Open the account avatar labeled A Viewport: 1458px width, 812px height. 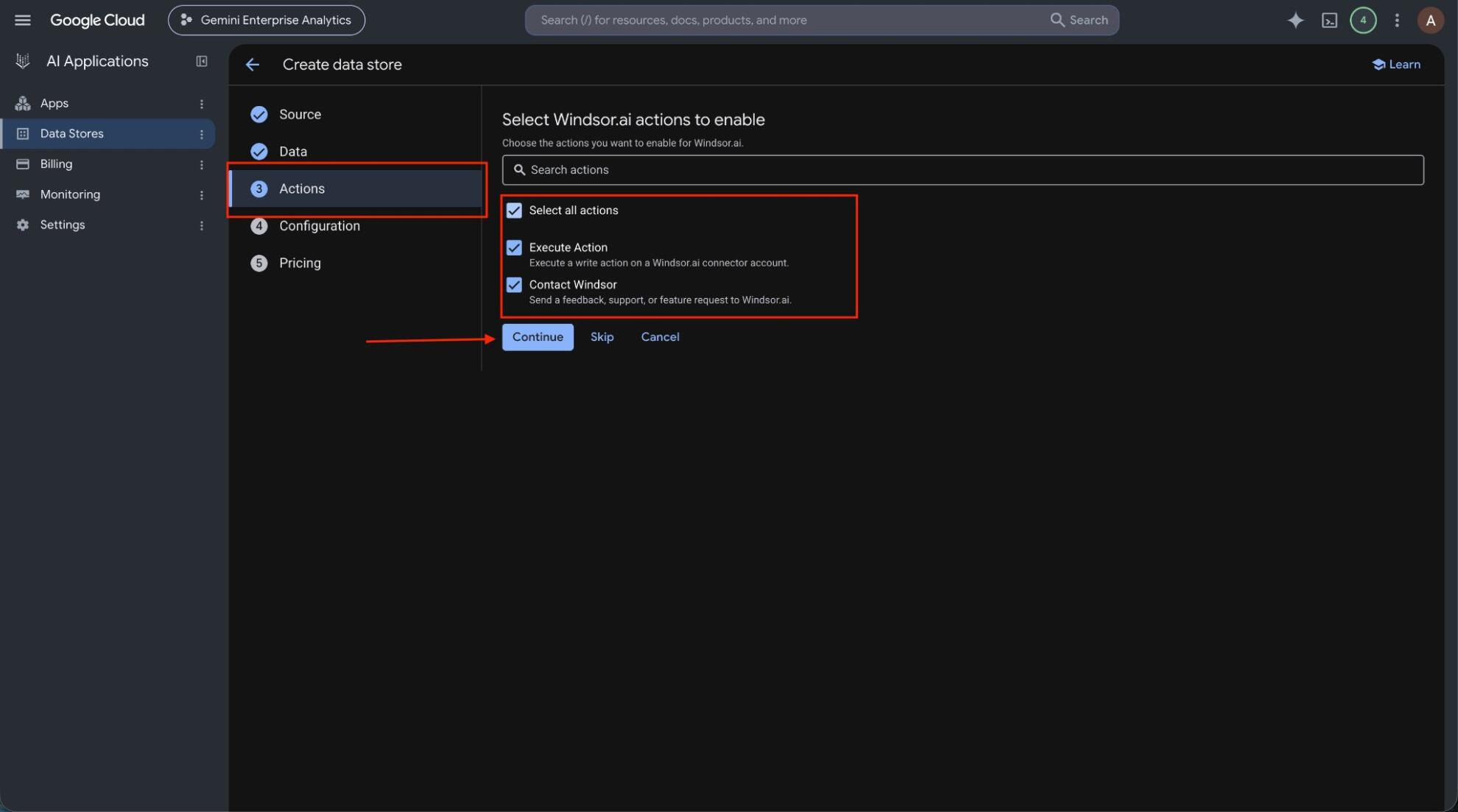pyautogui.click(x=1430, y=20)
